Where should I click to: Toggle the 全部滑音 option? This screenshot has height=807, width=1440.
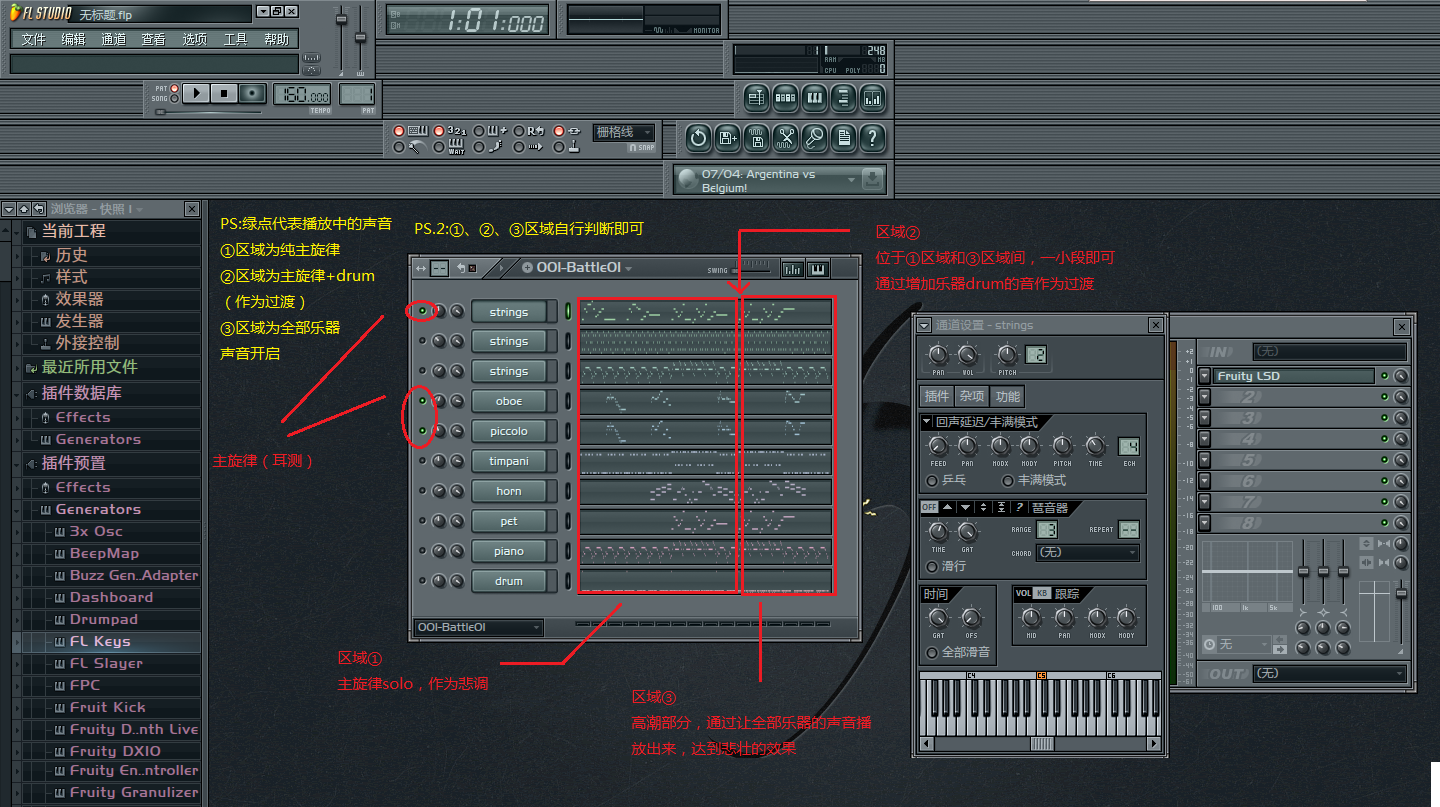(932, 652)
